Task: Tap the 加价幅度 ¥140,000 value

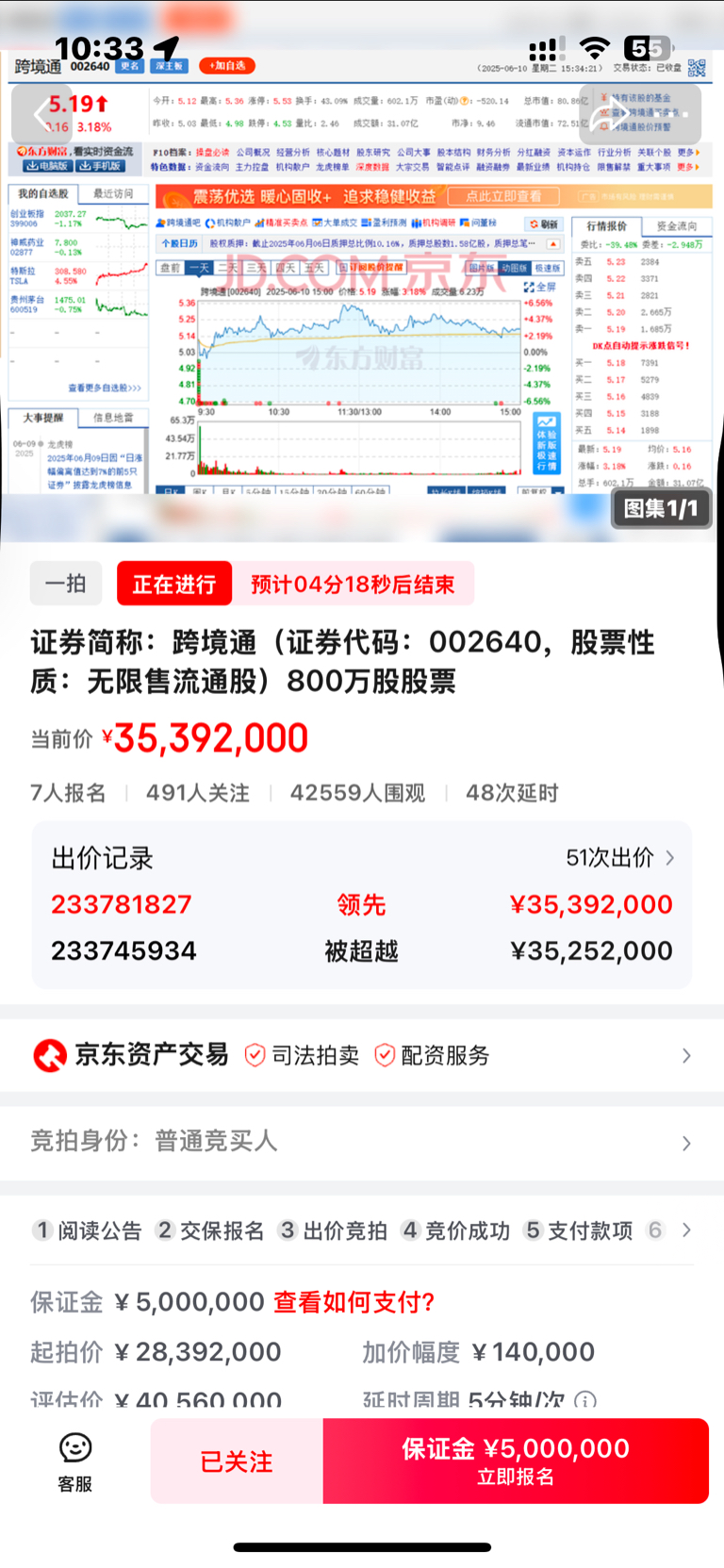Action: pyautogui.click(x=533, y=1352)
